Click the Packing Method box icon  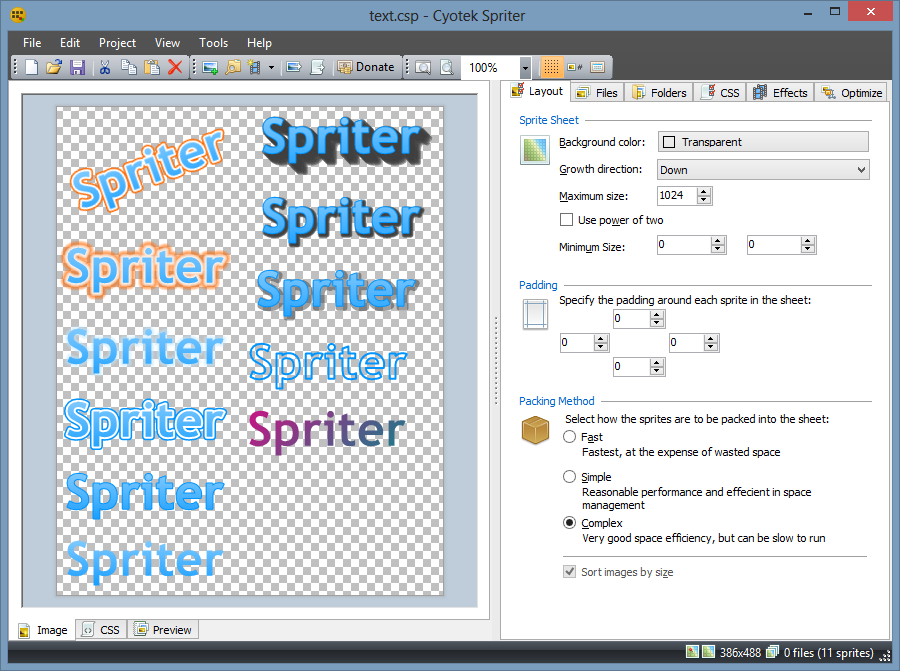tap(535, 430)
